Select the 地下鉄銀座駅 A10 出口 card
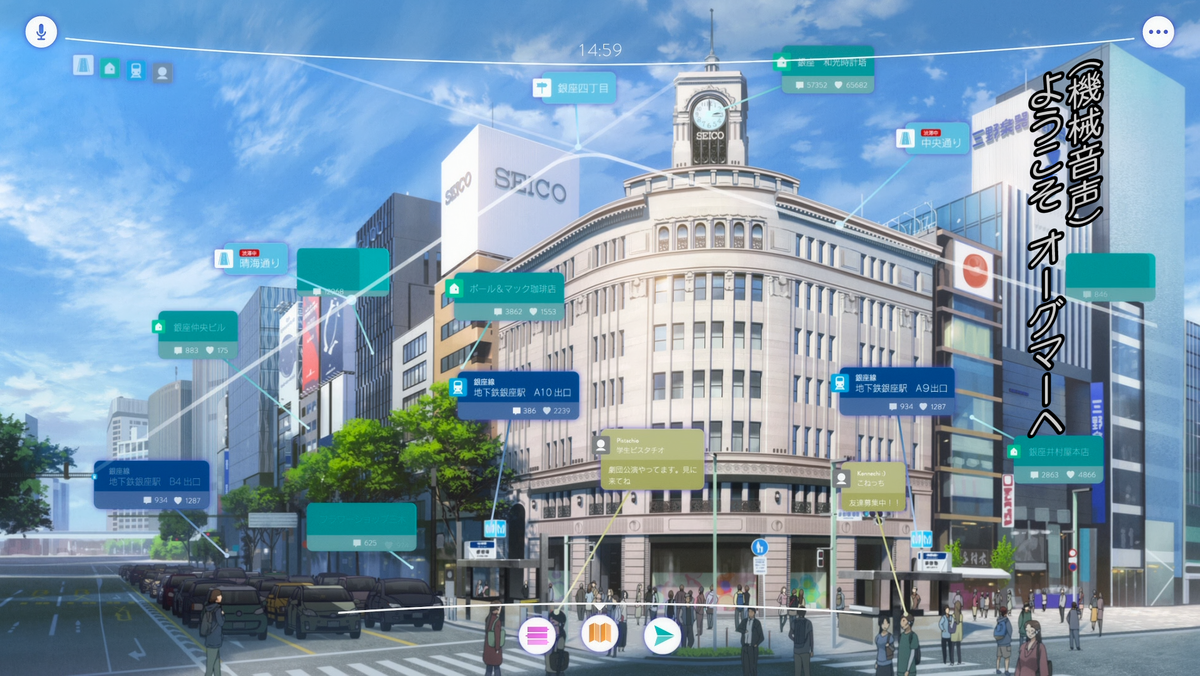Screen dimensions: 1200x676 (x=518, y=395)
